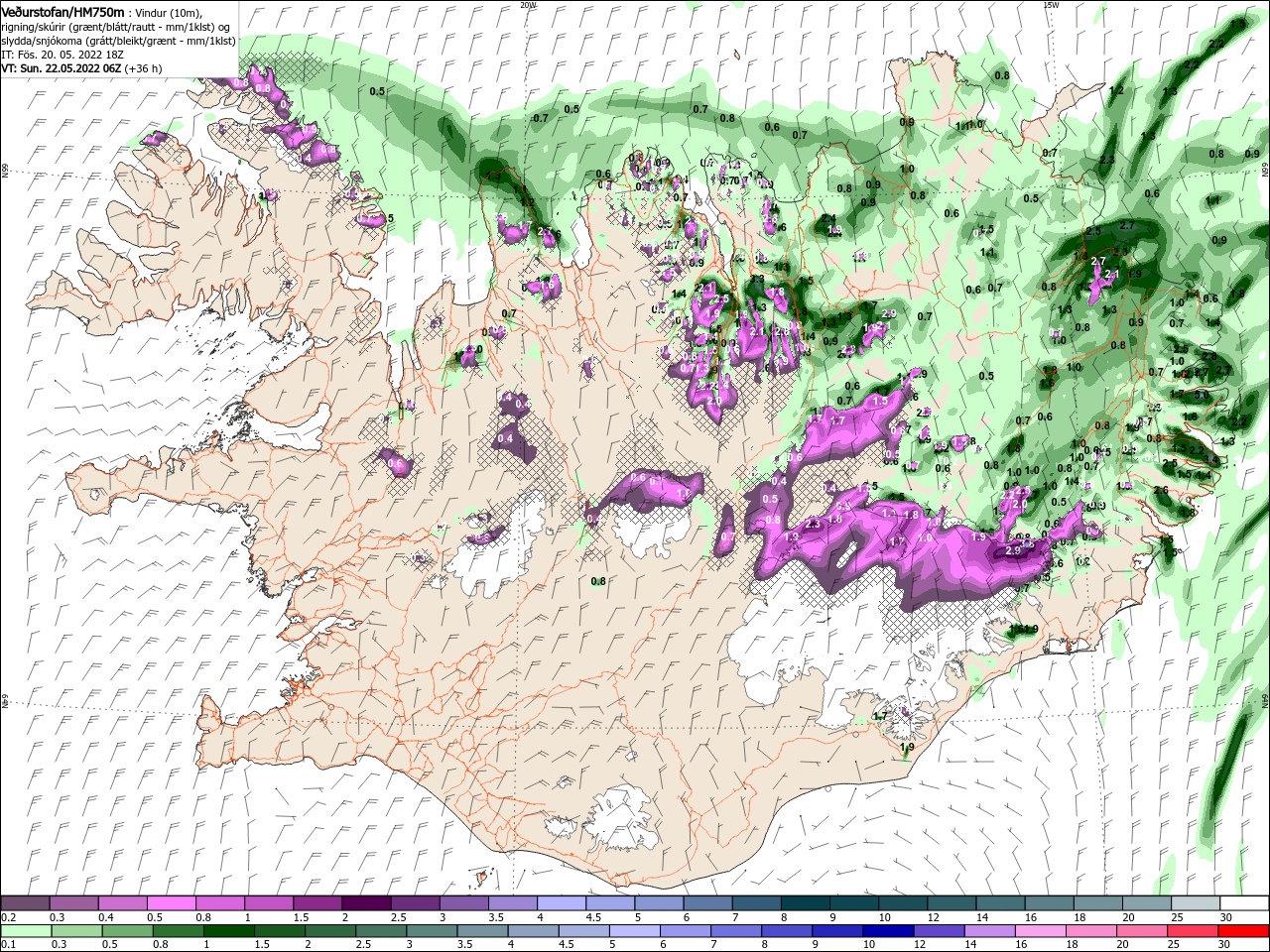
Task: Select the 'slydda/snjókoma' legend description line
Action: [x=118, y=41]
